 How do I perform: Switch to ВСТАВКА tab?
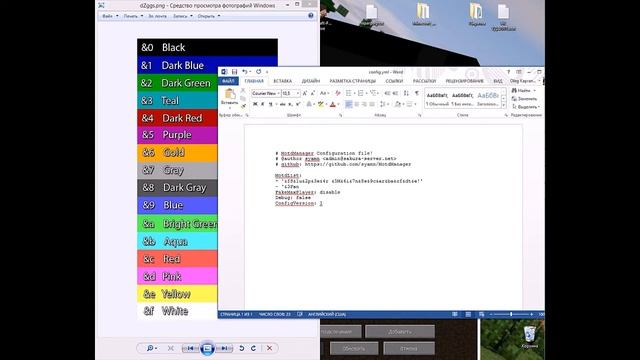[282, 81]
